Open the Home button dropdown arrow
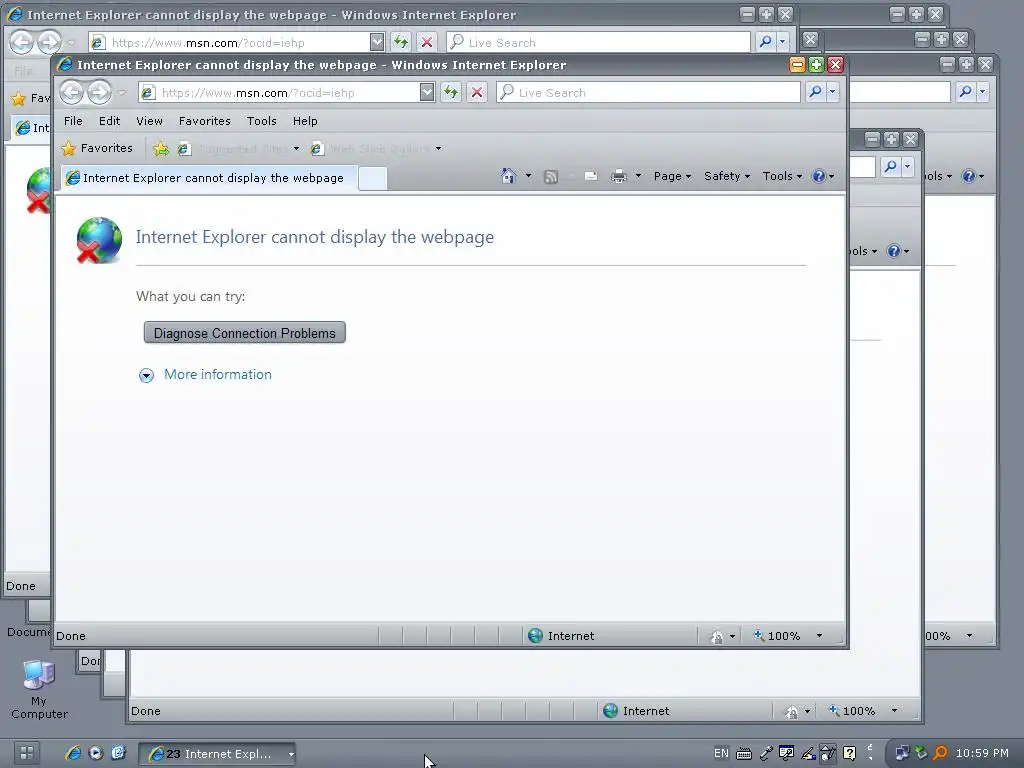 pos(528,176)
